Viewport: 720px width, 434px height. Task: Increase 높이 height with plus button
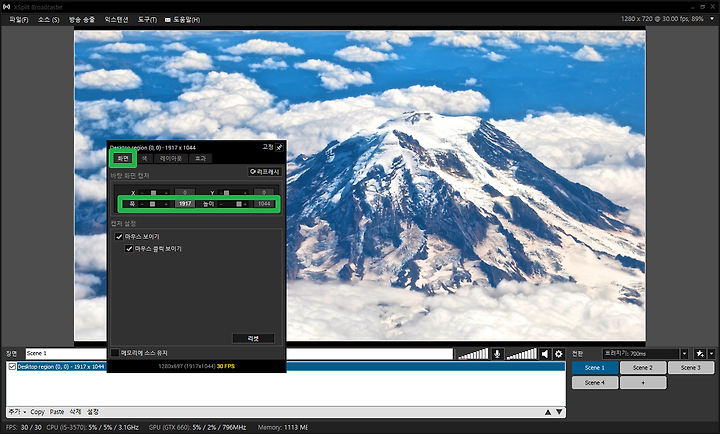coord(245,204)
